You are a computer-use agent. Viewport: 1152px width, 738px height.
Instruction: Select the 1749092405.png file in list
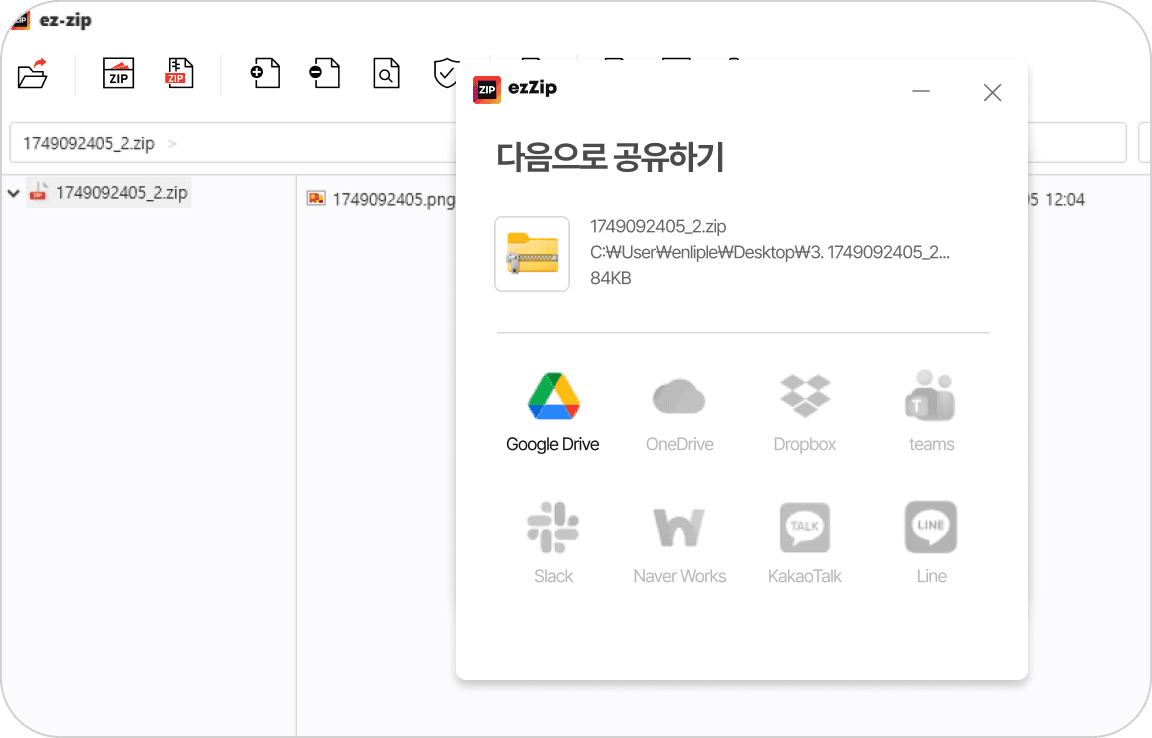click(381, 199)
